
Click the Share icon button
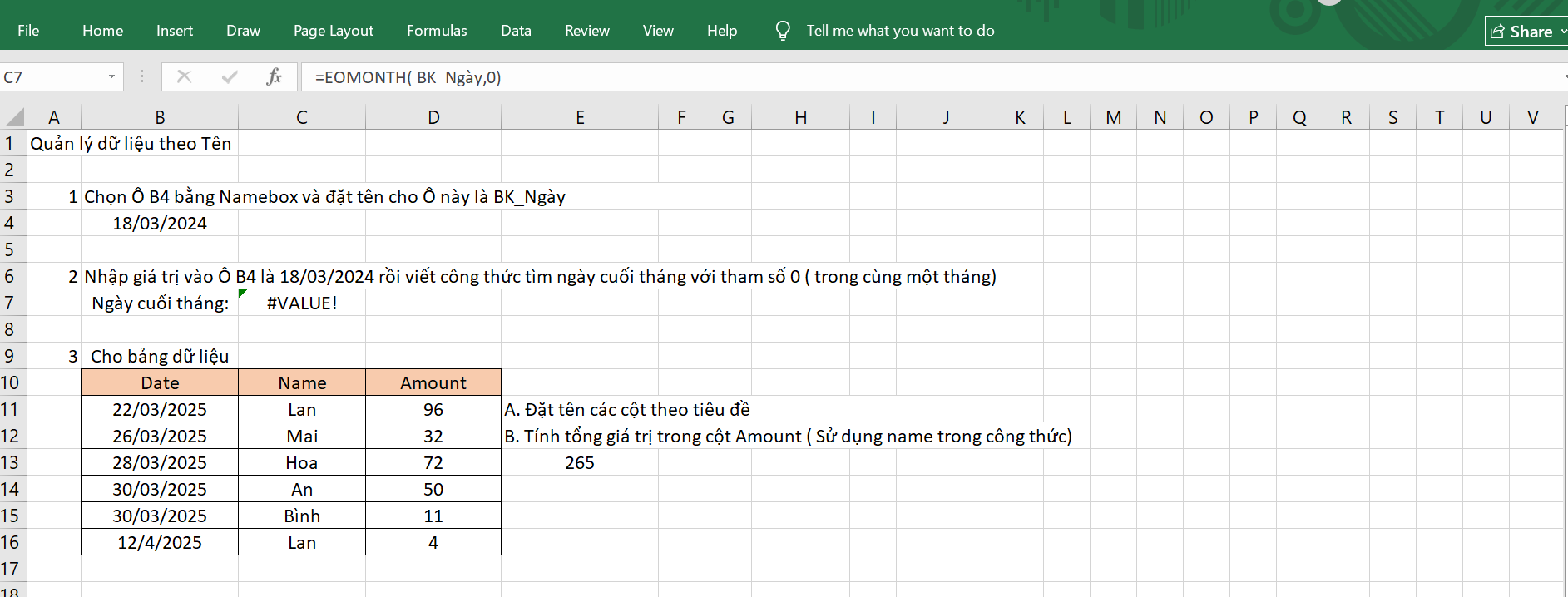(1497, 32)
